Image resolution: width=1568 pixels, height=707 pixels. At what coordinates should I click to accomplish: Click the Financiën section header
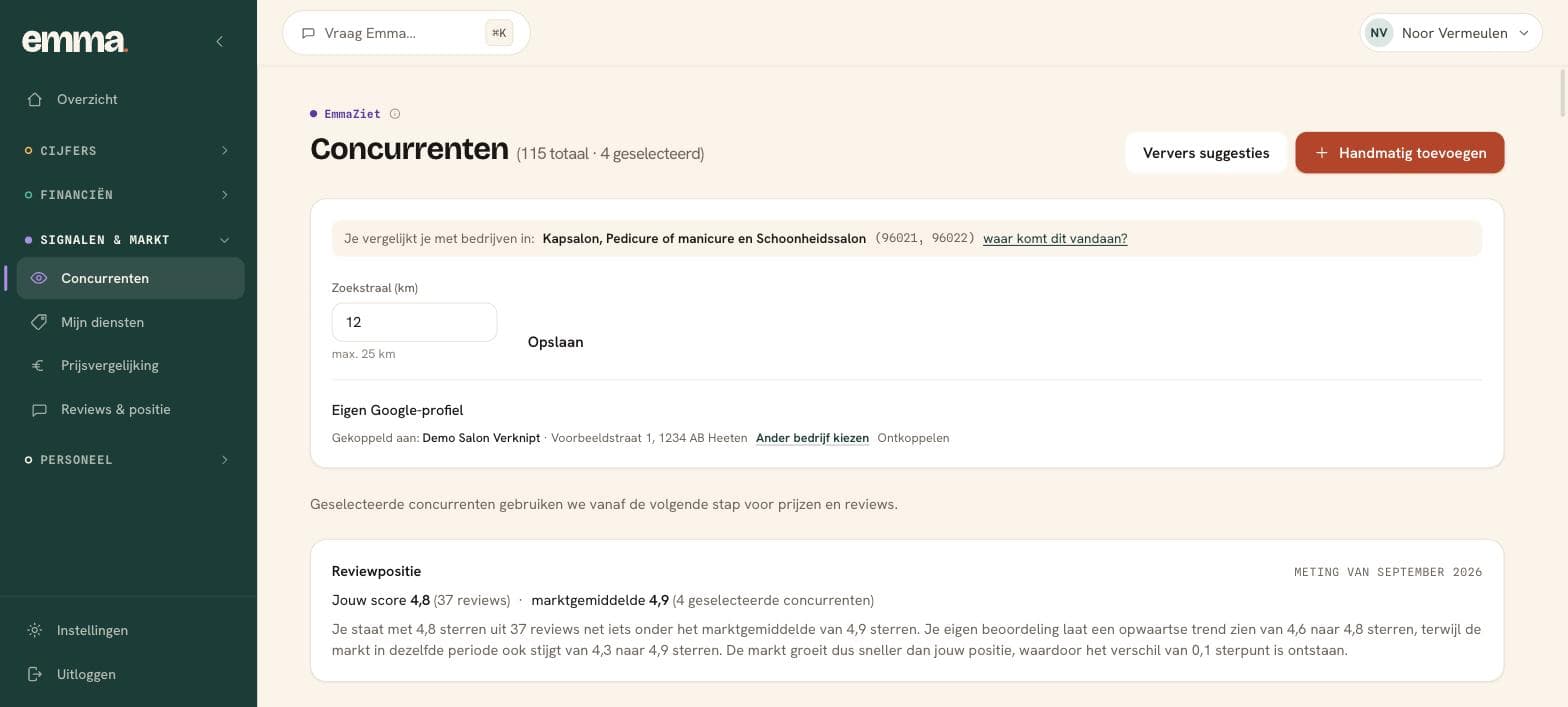[x=129, y=195]
